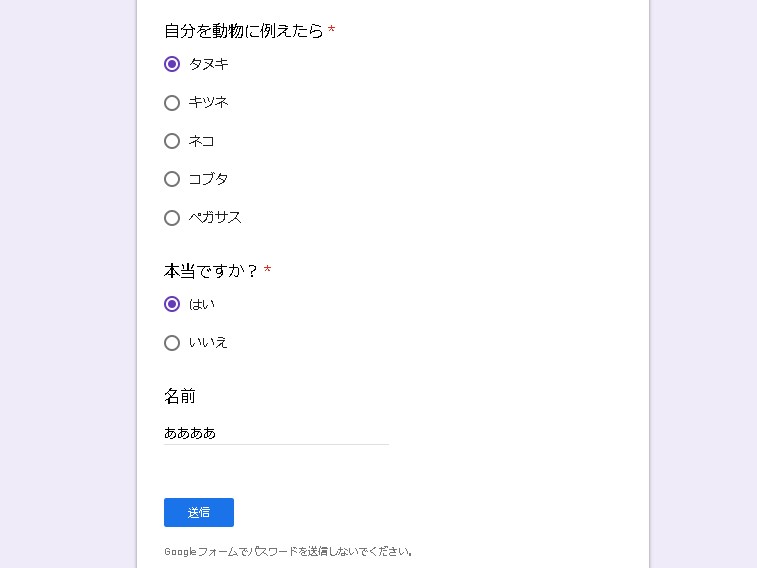Click the タヌキ option label text
This screenshot has height=568, width=757.
pos(208,64)
